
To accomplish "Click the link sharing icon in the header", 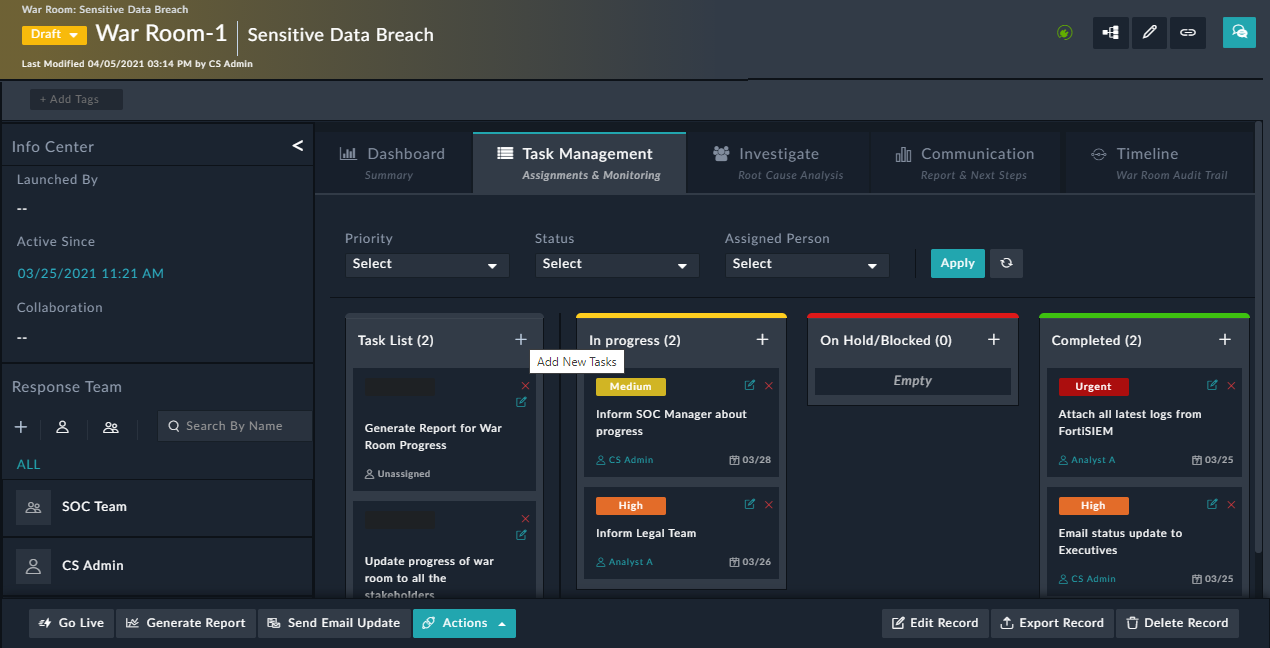I will click(x=1188, y=32).
